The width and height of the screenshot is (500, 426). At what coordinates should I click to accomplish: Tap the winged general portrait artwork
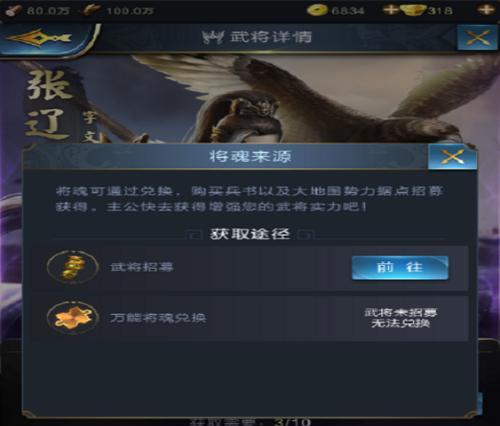coord(283,100)
